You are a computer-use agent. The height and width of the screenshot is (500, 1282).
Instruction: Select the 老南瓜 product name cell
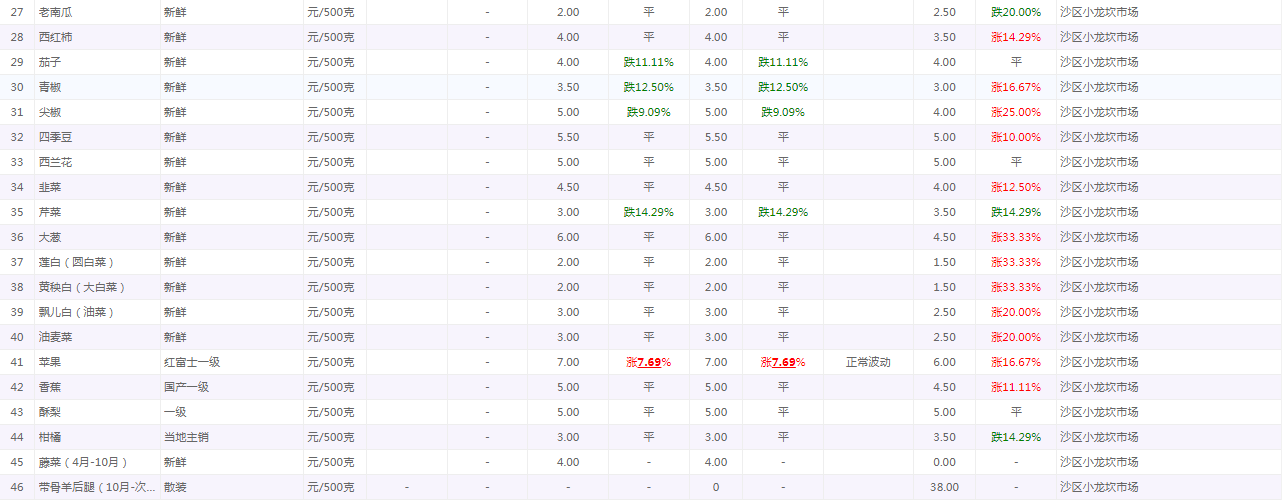(x=55, y=12)
